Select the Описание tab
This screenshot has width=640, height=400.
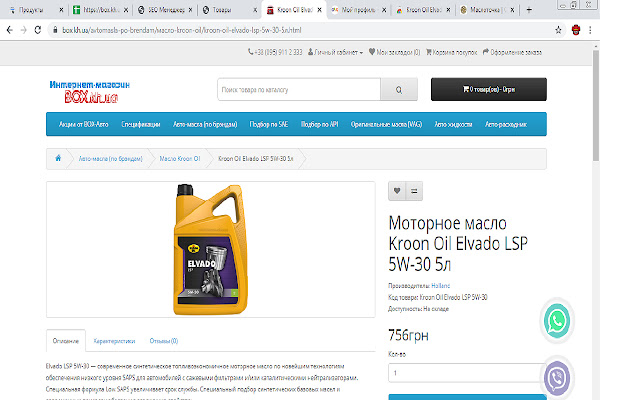pyautogui.click(x=66, y=340)
